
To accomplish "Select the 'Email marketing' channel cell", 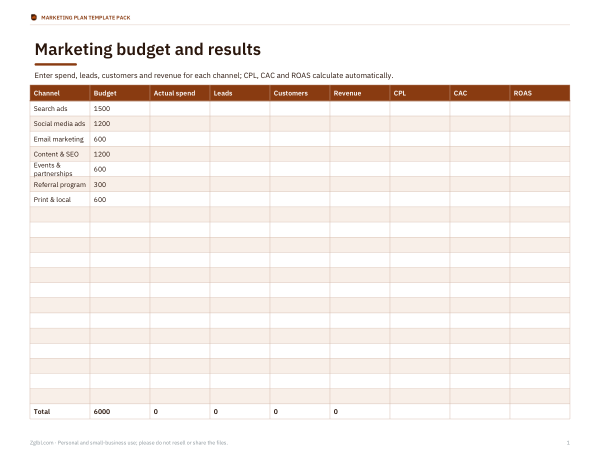I will tap(58, 139).
